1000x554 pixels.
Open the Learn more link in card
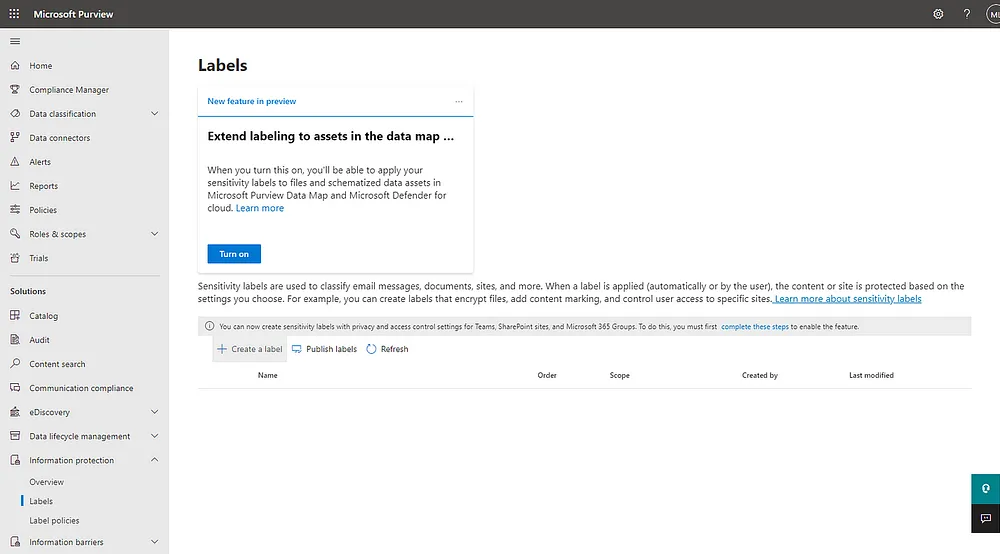tap(260, 208)
